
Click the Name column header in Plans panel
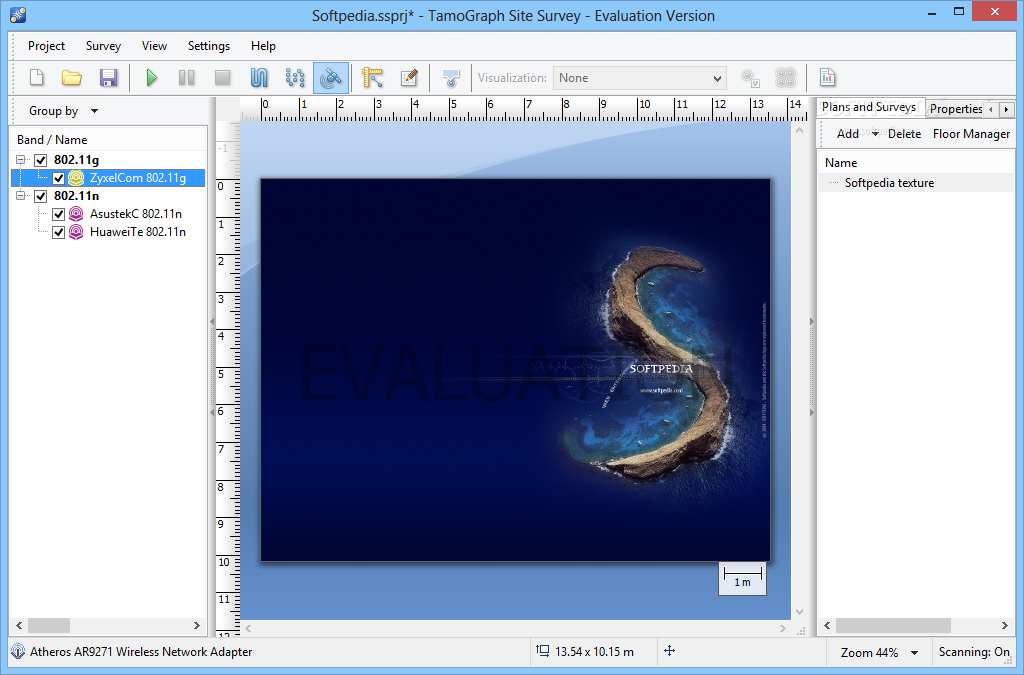click(916, 163)
